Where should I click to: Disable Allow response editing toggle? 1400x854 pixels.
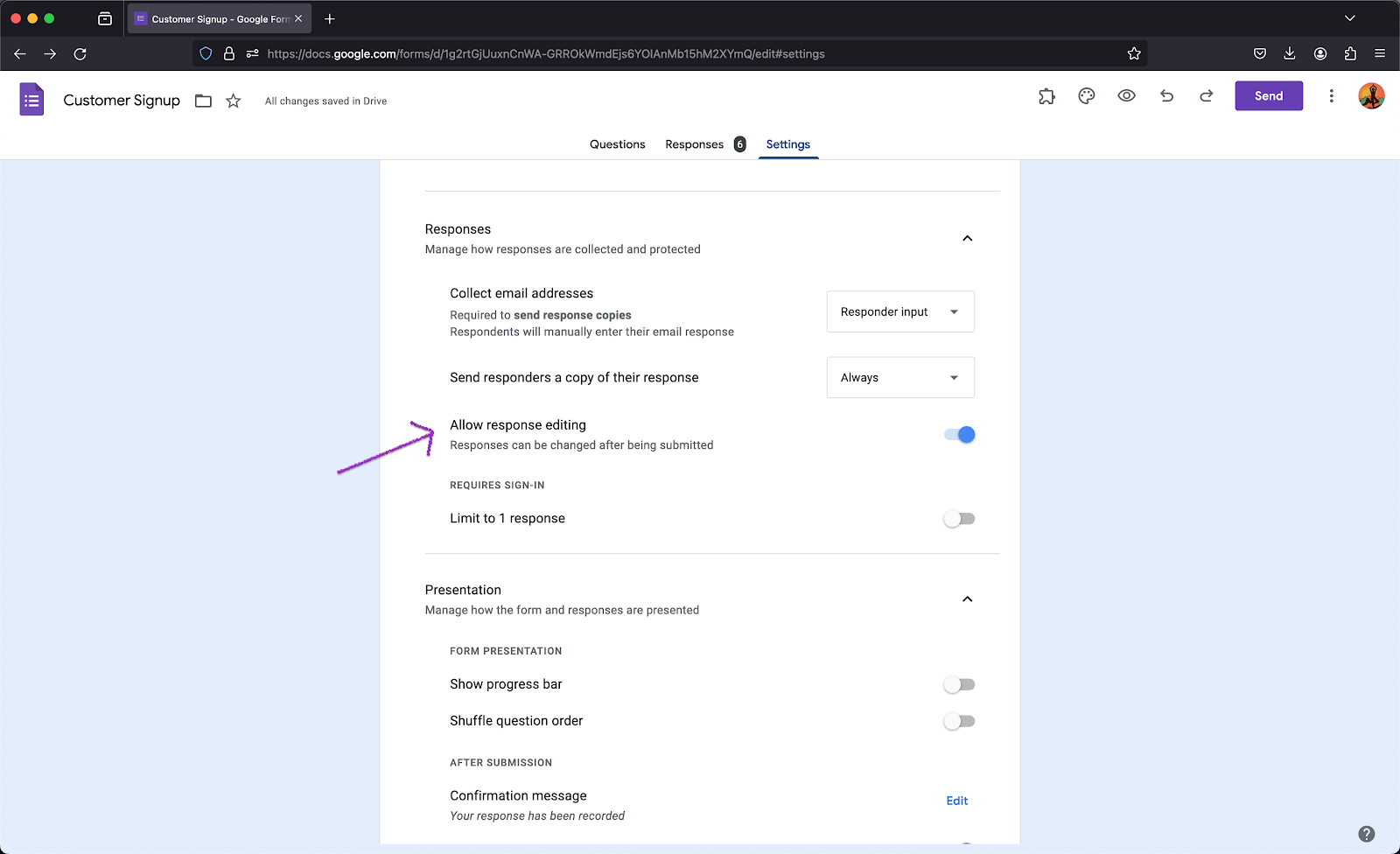[x=960, y=435]
